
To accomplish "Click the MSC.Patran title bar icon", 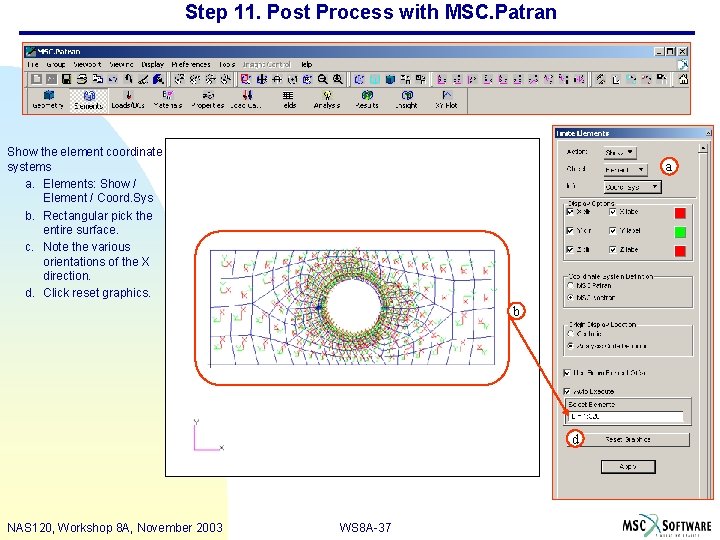I will tap(31, 51).
